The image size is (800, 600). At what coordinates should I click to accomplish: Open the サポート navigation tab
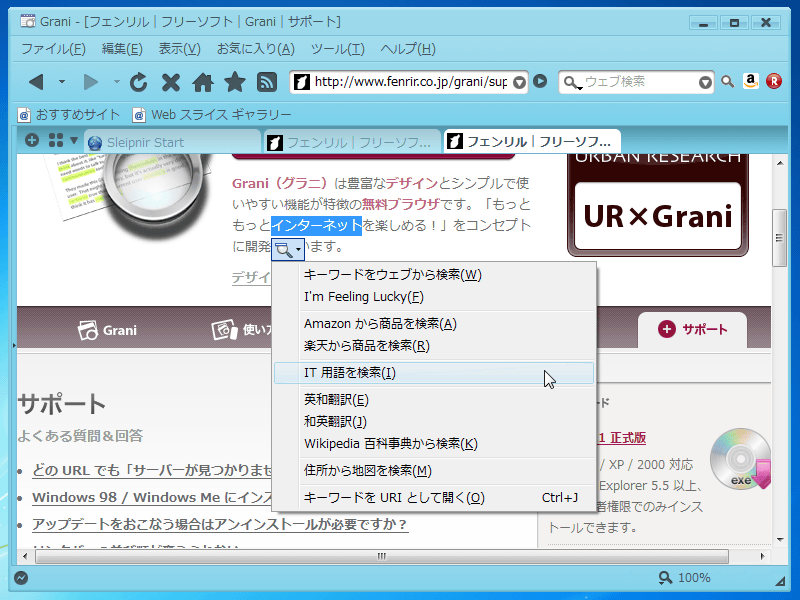tap(692, 330)
